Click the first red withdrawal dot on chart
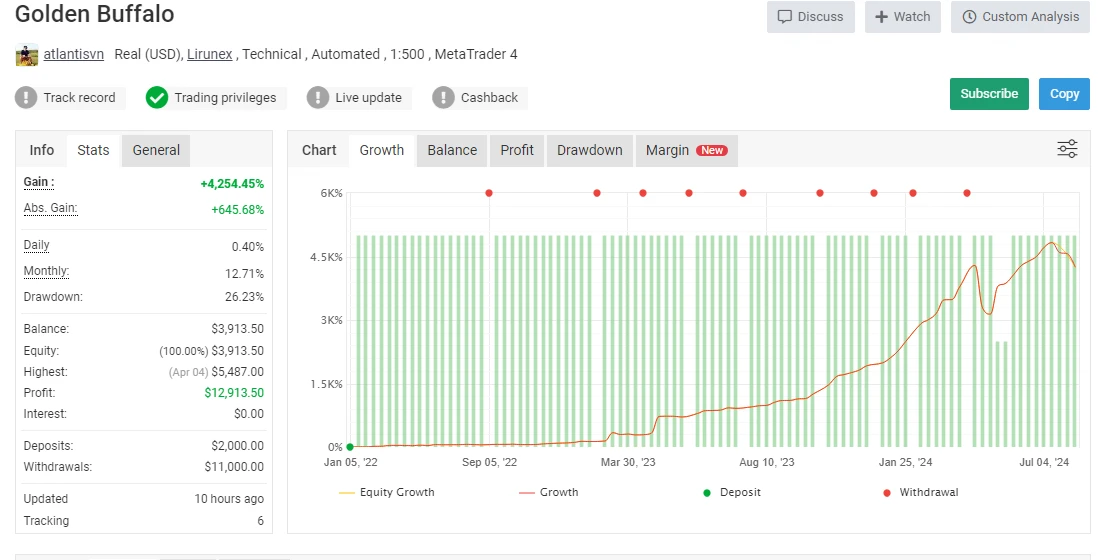This screenshot has width=1099, height=560. (489, 193)
